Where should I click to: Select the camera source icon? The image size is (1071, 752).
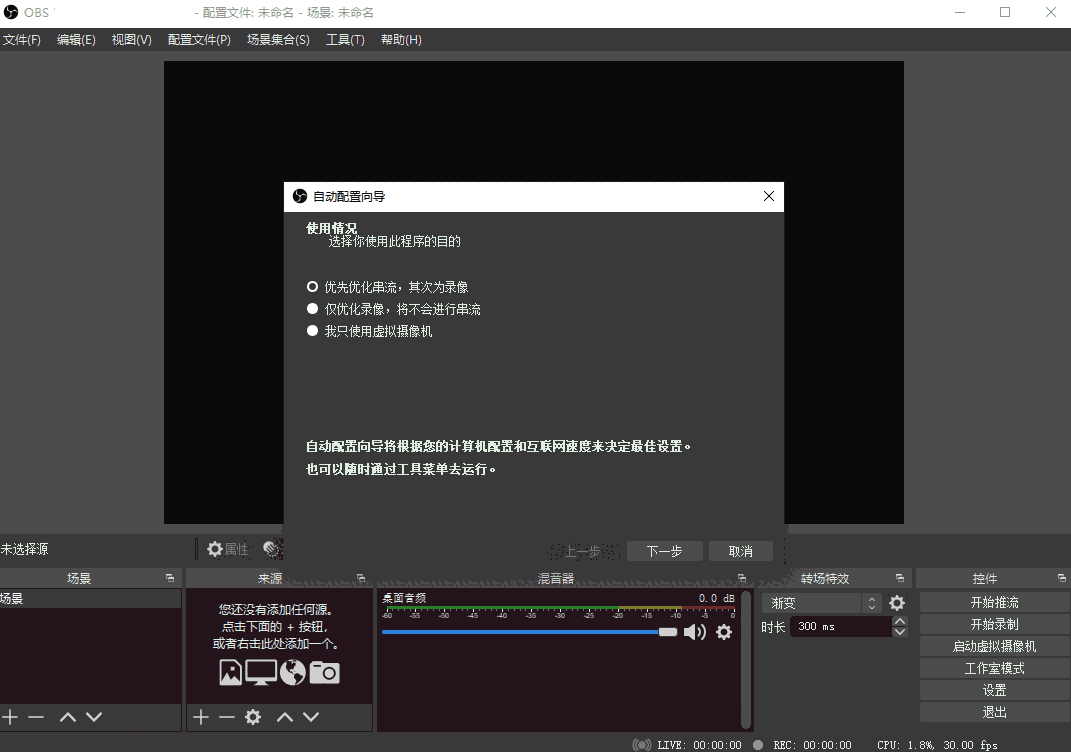point(327,672)
